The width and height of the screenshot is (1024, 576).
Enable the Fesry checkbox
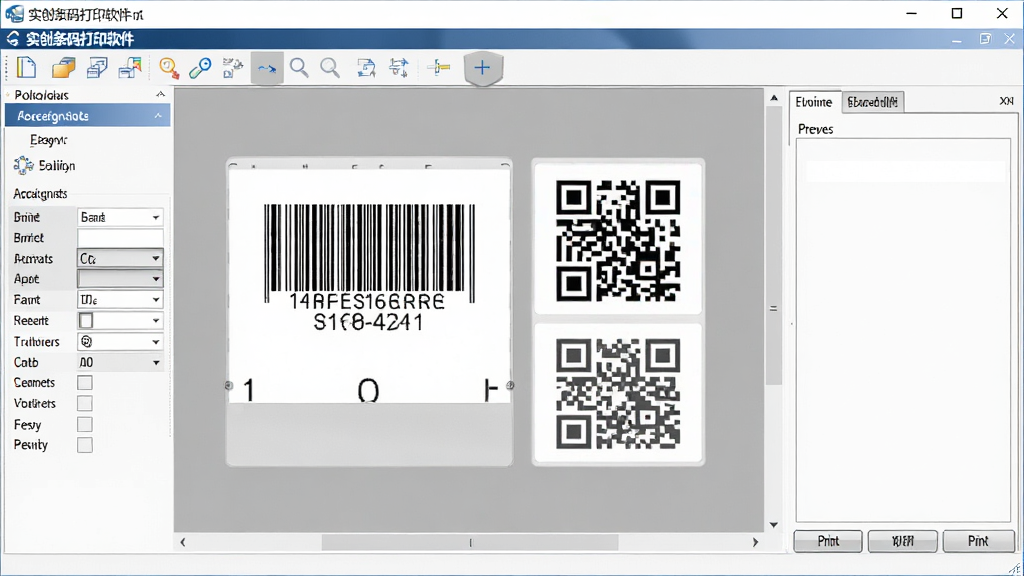[x=85, y=424]
